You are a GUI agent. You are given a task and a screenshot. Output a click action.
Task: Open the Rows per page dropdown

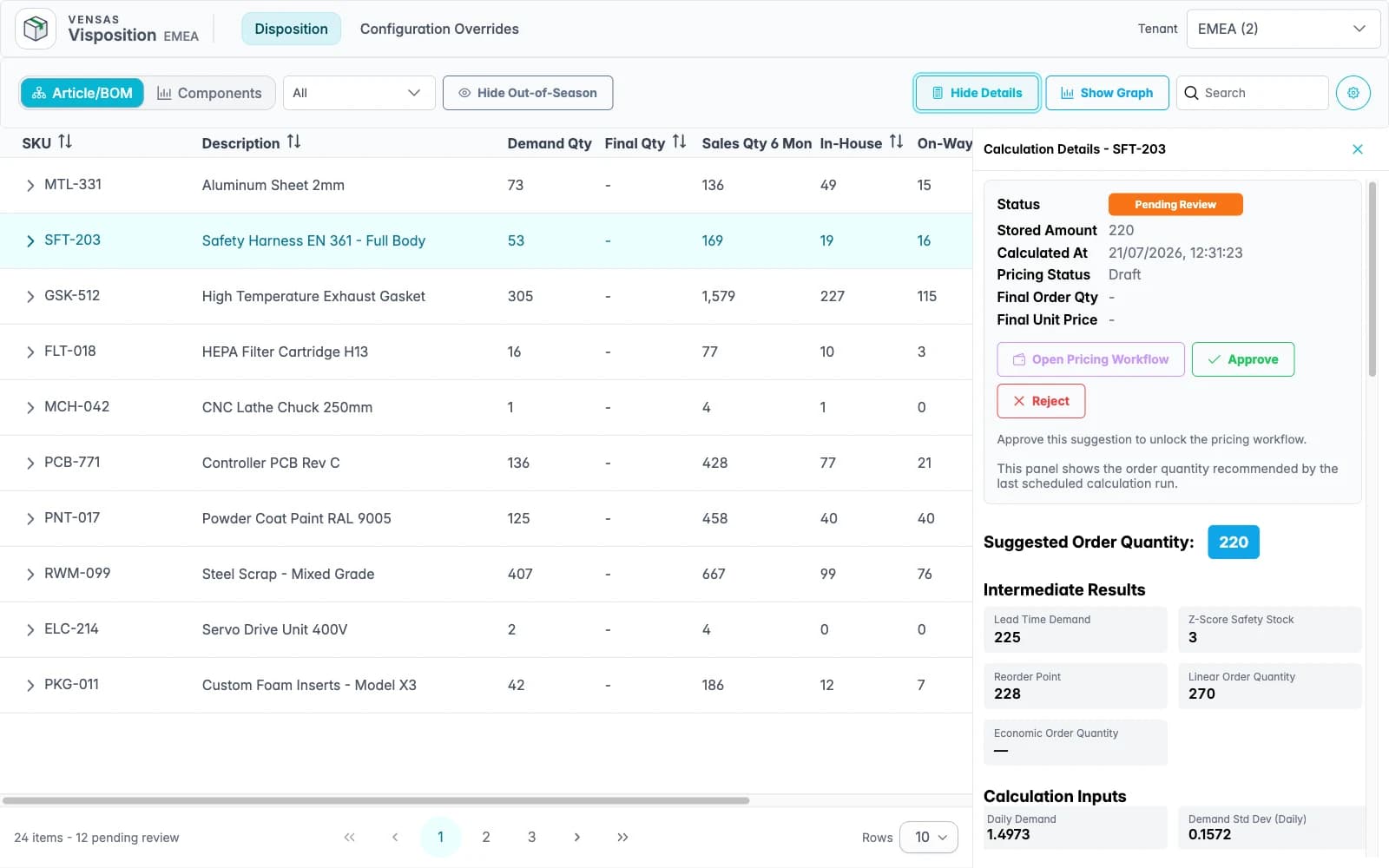(929, 838)
